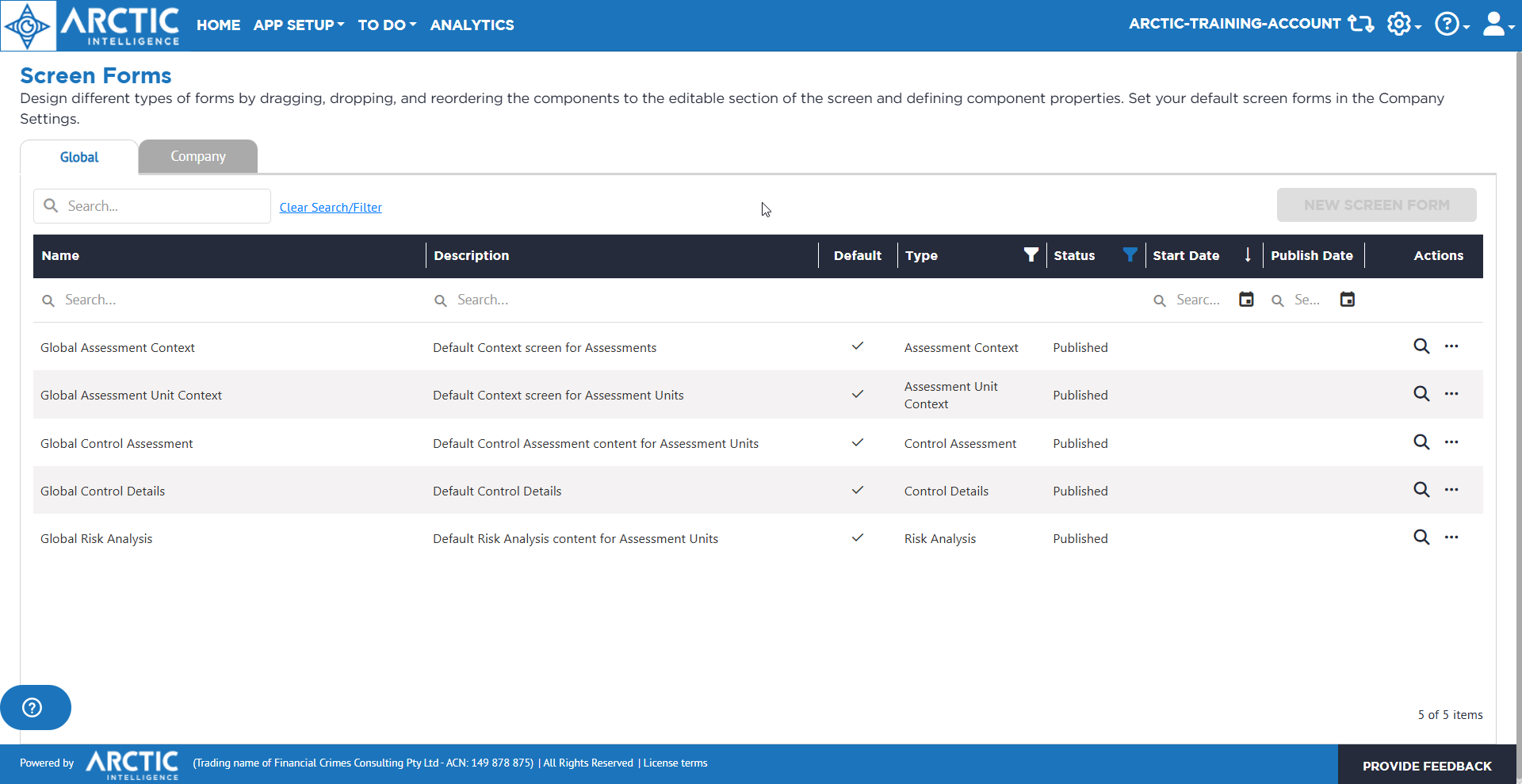View Global Assessment Context with magnifier icon

[x=1421, y=346]
